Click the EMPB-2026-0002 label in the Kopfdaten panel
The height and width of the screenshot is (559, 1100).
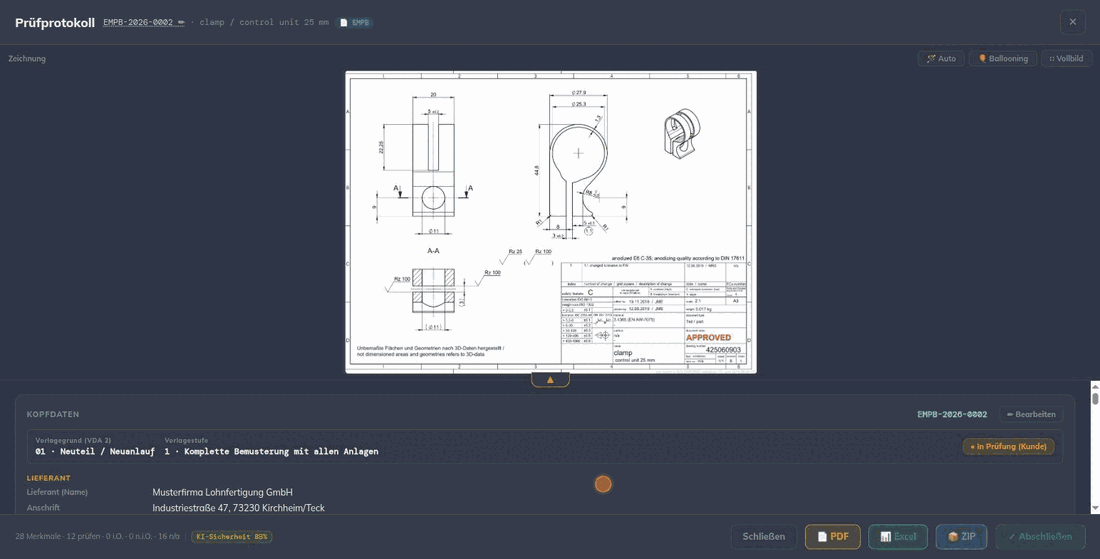tap(952, 415)
